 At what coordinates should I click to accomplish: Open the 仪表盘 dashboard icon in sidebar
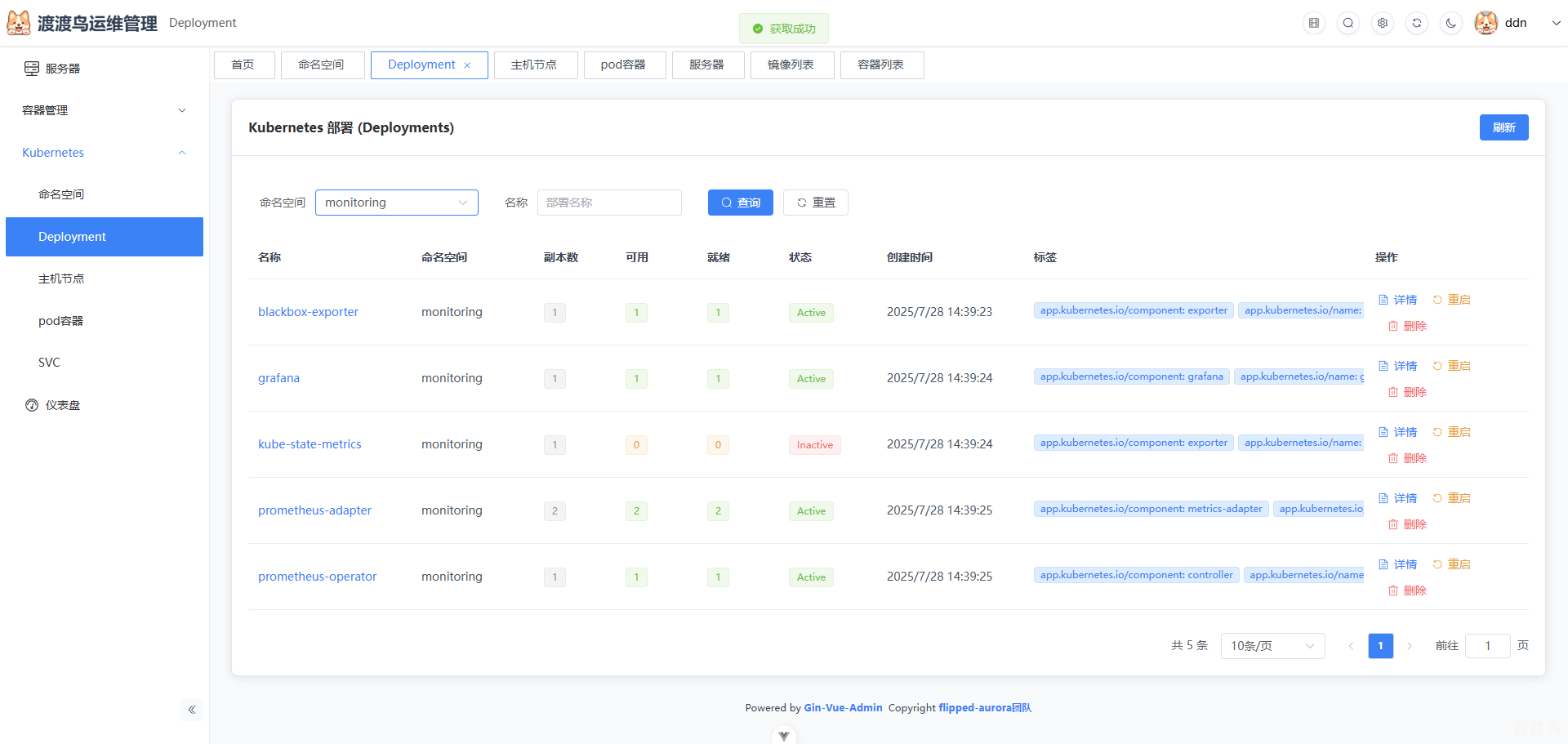[x=31, y=405]
